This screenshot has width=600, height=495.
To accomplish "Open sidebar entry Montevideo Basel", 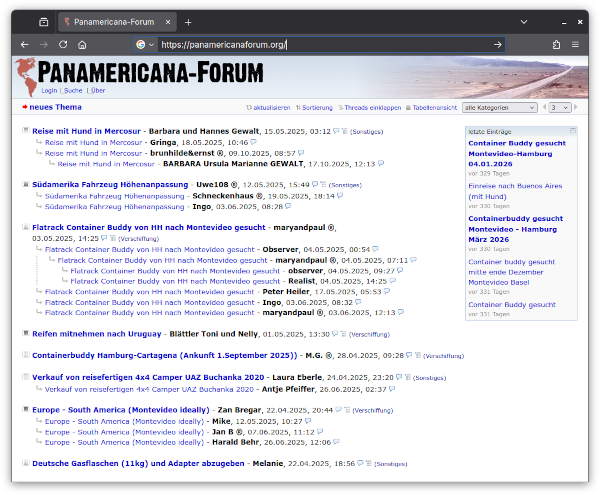I will click(x=512, y=272).
